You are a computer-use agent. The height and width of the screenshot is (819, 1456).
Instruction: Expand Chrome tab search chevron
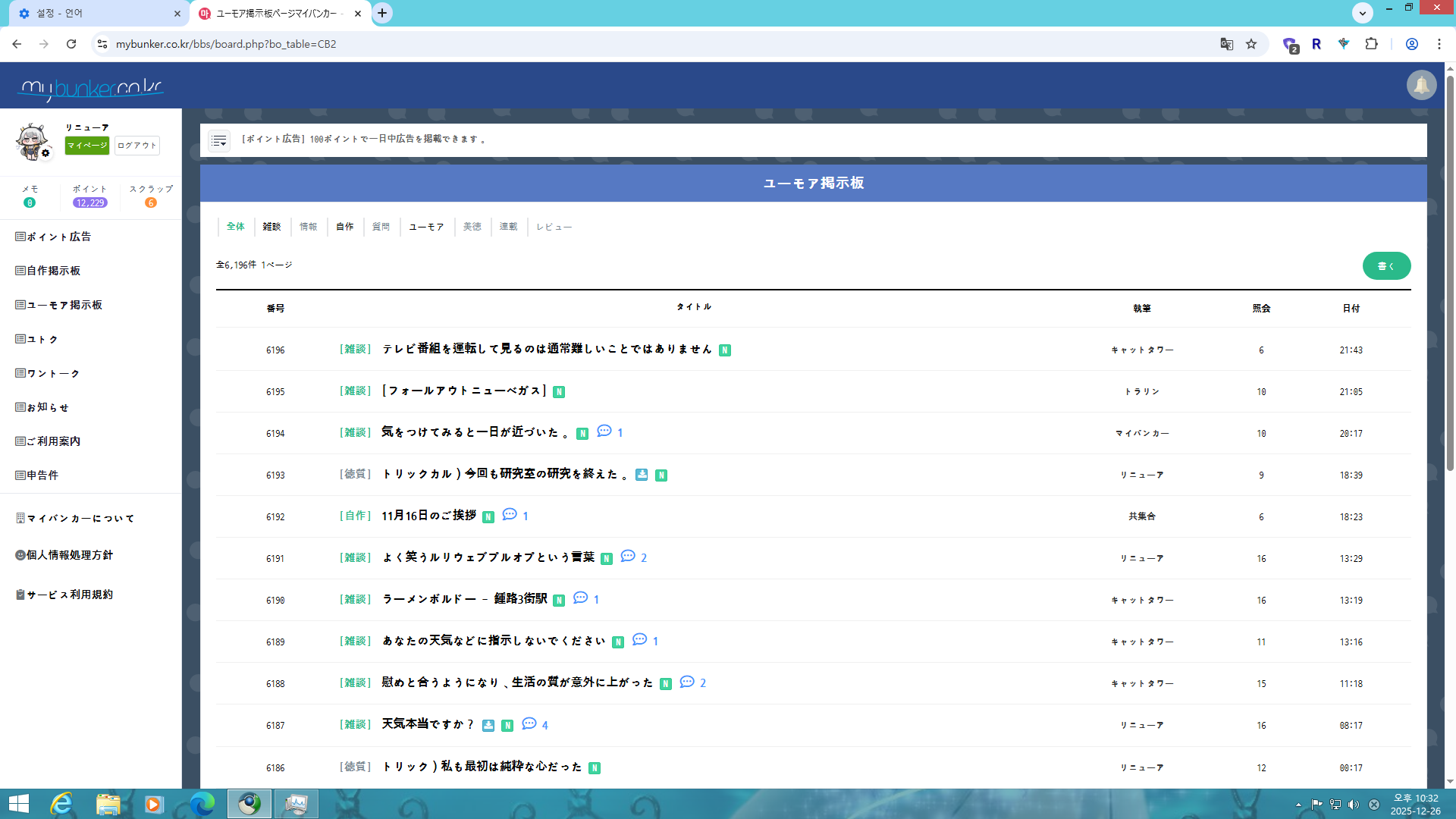[1362, 13]
